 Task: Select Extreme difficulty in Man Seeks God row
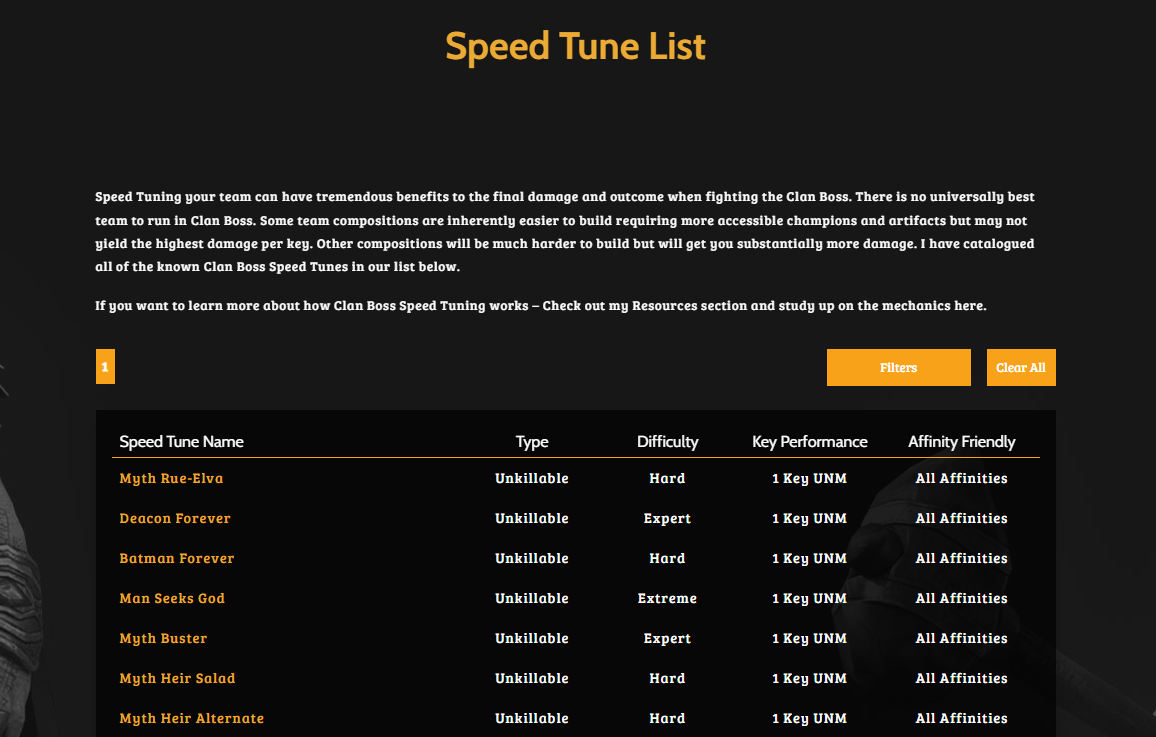pyautogui.click(x=667, y=598)
